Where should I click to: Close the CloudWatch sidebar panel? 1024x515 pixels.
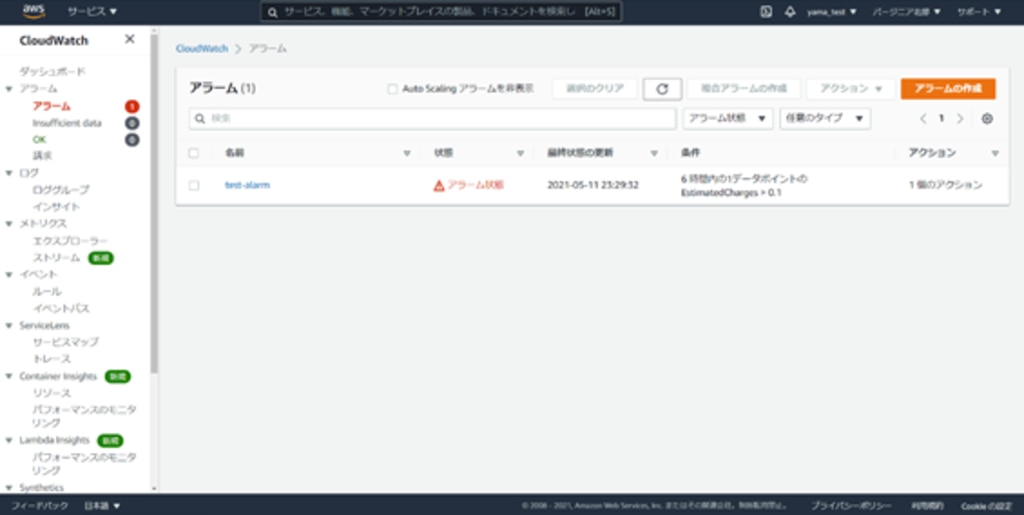[129, 39]
